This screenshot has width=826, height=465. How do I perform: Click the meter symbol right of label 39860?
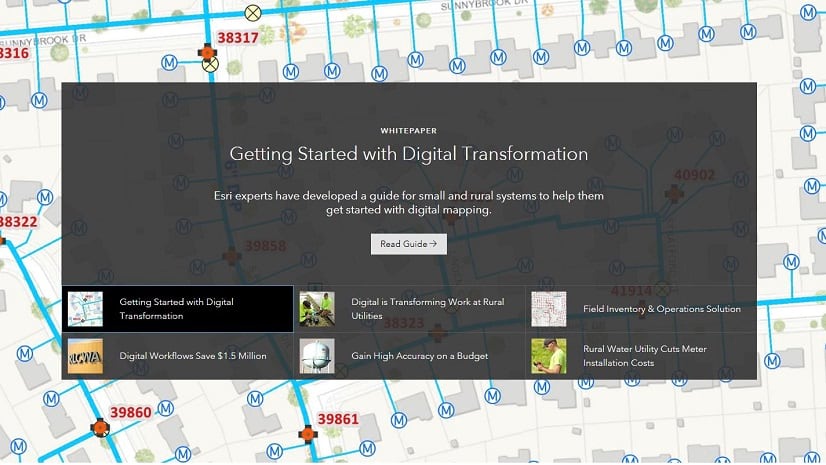tap(166, 408)
